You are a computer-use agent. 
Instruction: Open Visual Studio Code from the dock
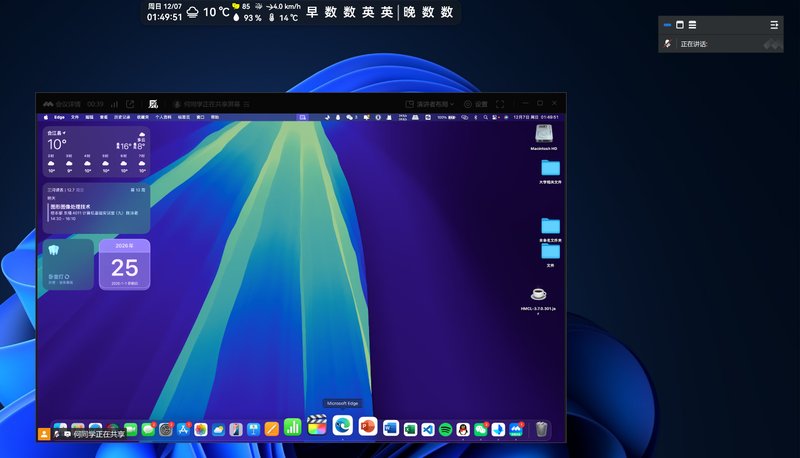(x=427, y=429)
